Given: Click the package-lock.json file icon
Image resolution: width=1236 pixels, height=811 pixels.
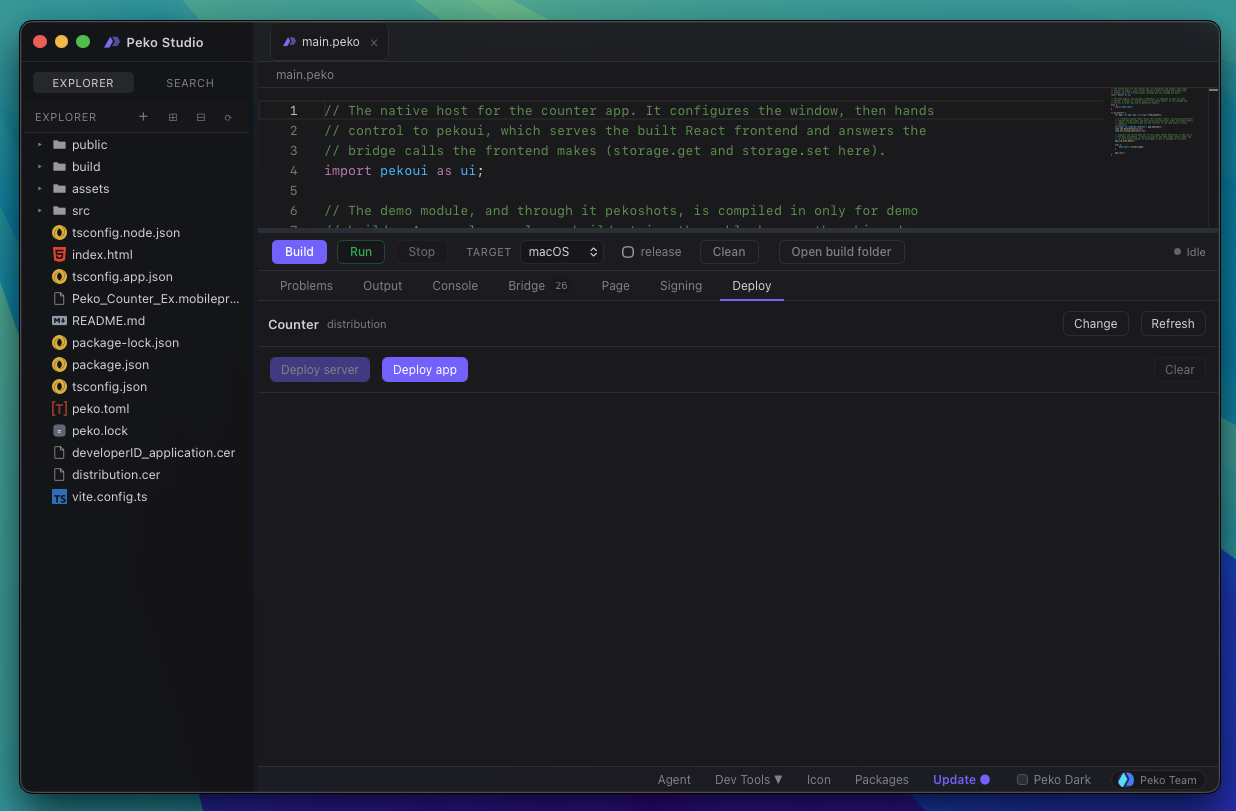Looking at the screenshot, I should point(59,343).
